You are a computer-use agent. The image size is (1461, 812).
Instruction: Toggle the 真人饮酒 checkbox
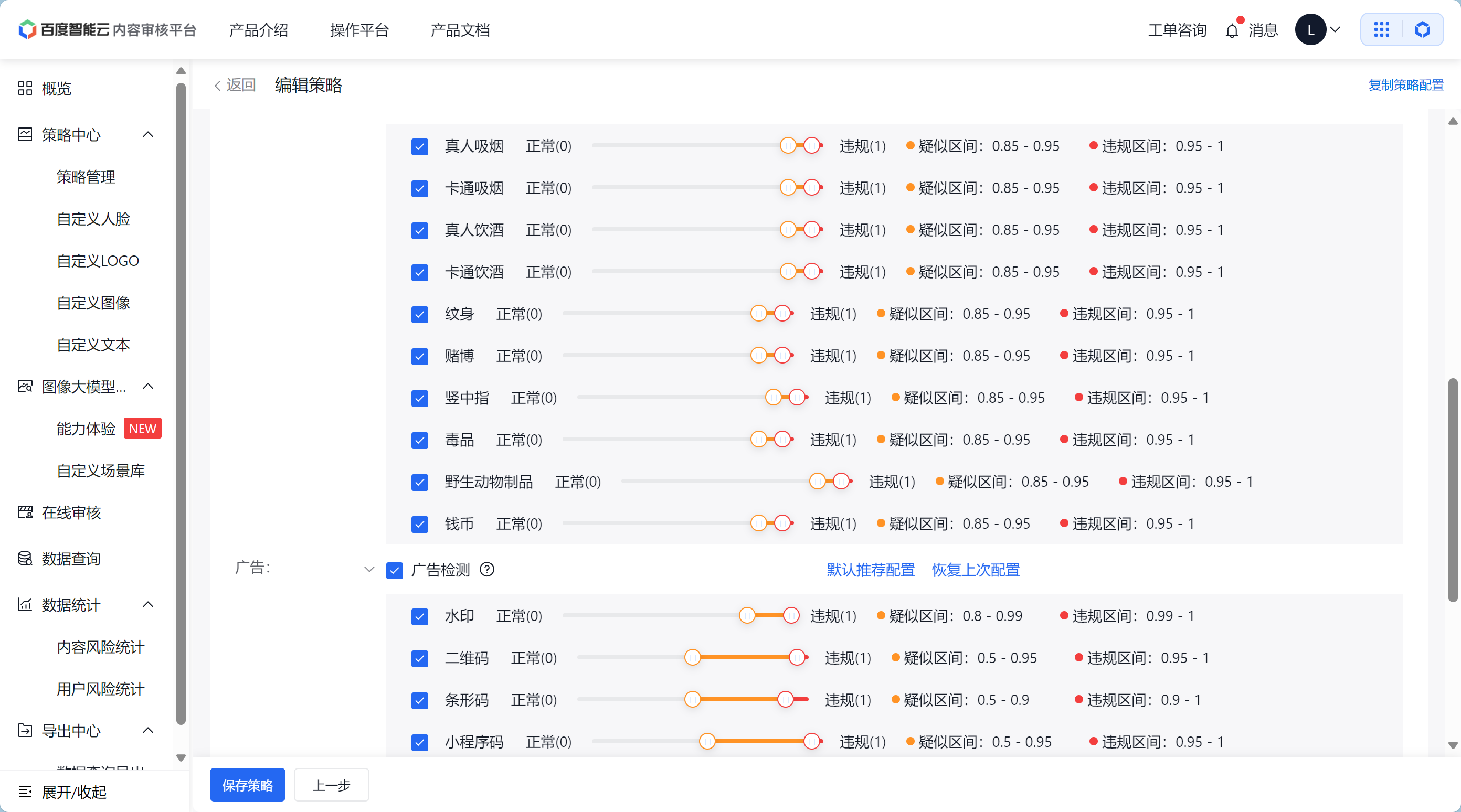[x=420, y=230]
